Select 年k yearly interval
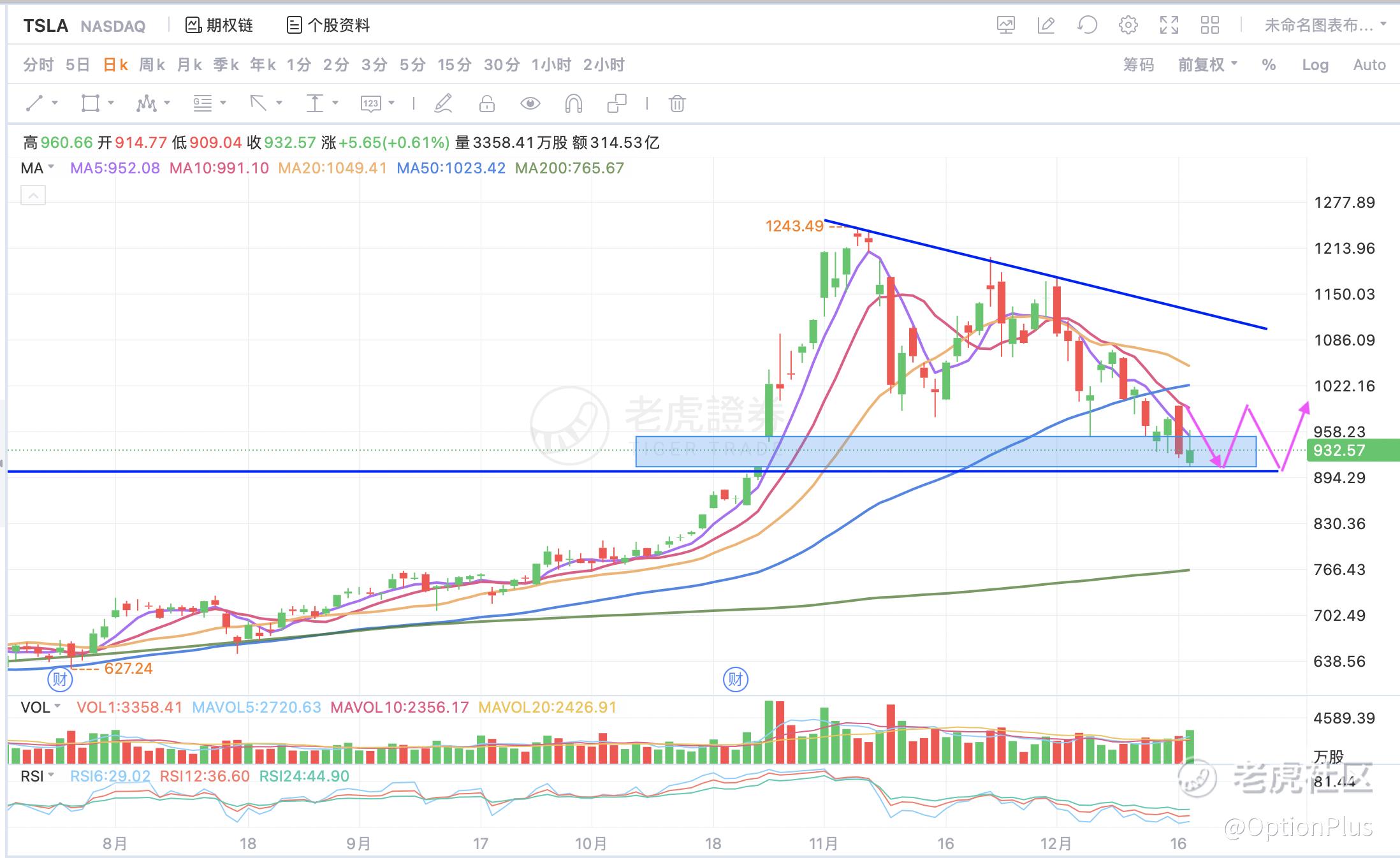 [x=263, y=64]
